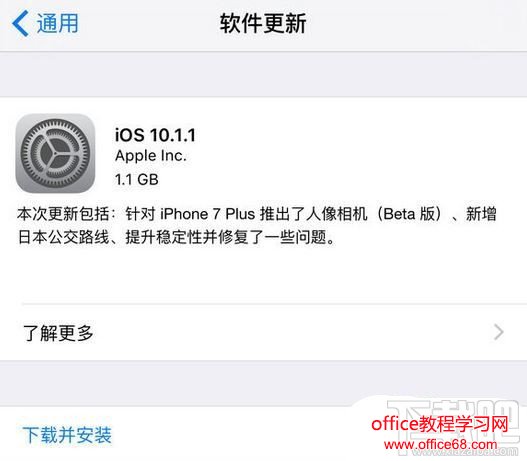
Task: Click the gray 下载吧 watermark logo
Action: click(454, 421)
